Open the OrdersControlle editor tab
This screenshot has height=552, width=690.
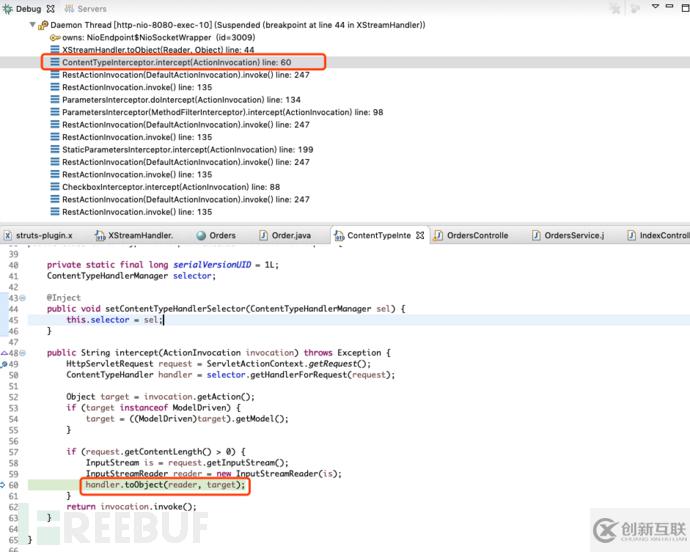pyautogui.click(x=477, y=236)
